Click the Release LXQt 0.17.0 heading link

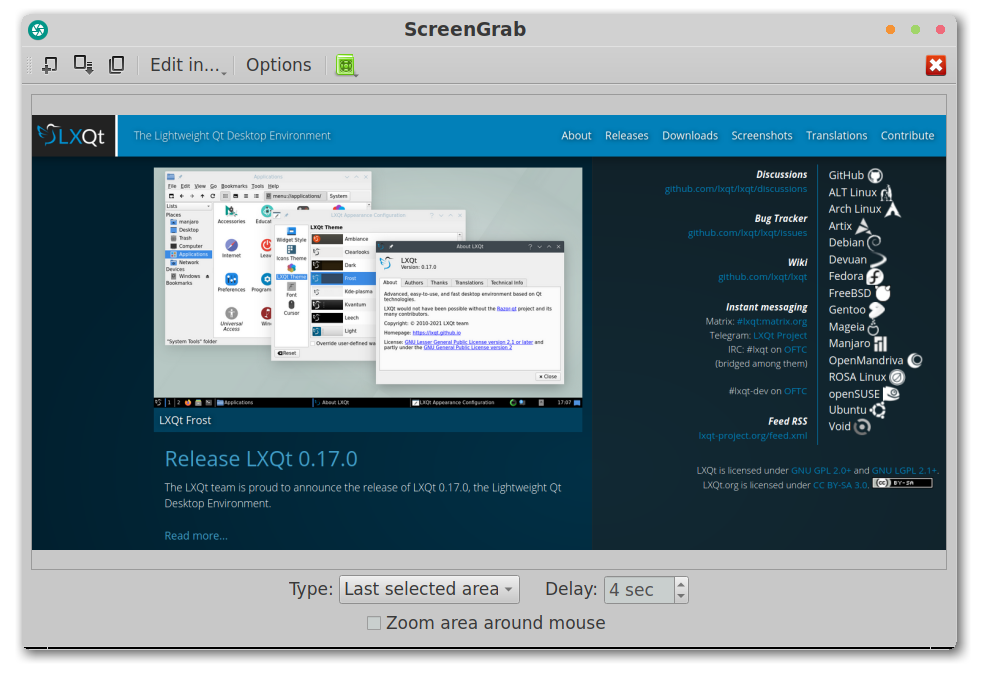pos(261,459)
